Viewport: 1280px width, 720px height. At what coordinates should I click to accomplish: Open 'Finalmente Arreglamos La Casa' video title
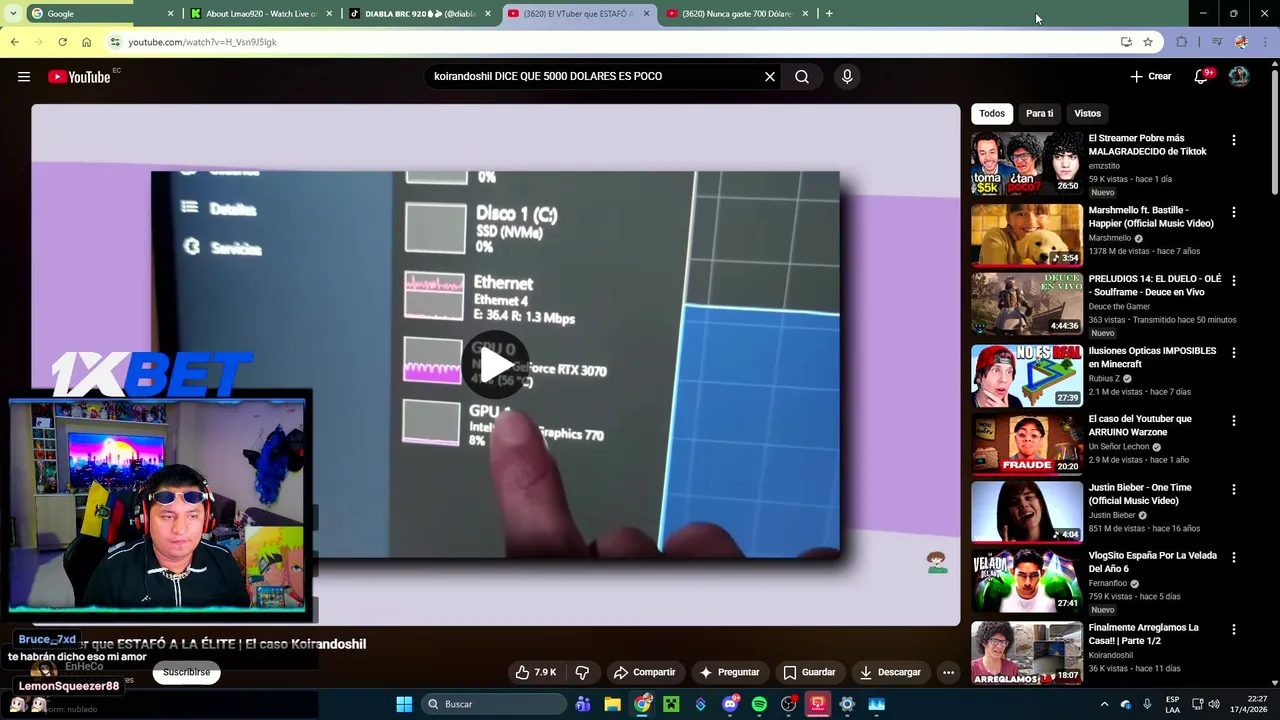[x=1144, y=634]
